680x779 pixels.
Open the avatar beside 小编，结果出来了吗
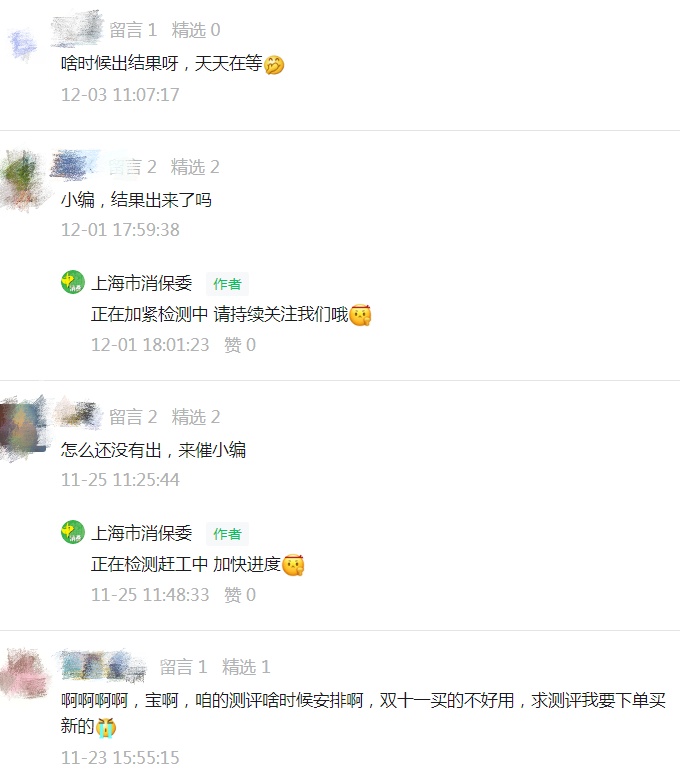coord(22,180)
